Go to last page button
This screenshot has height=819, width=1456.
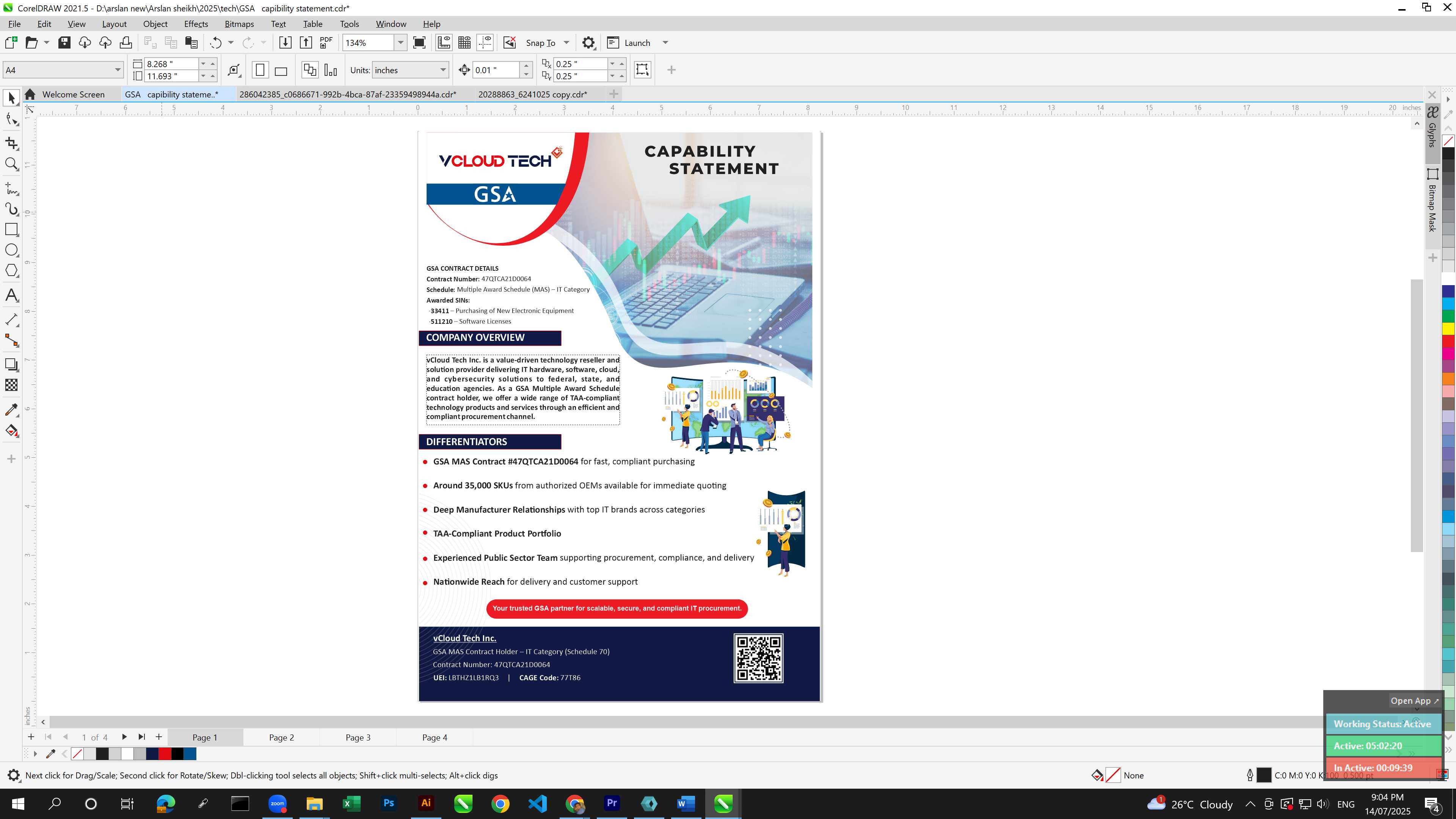(x=141, y=737)
